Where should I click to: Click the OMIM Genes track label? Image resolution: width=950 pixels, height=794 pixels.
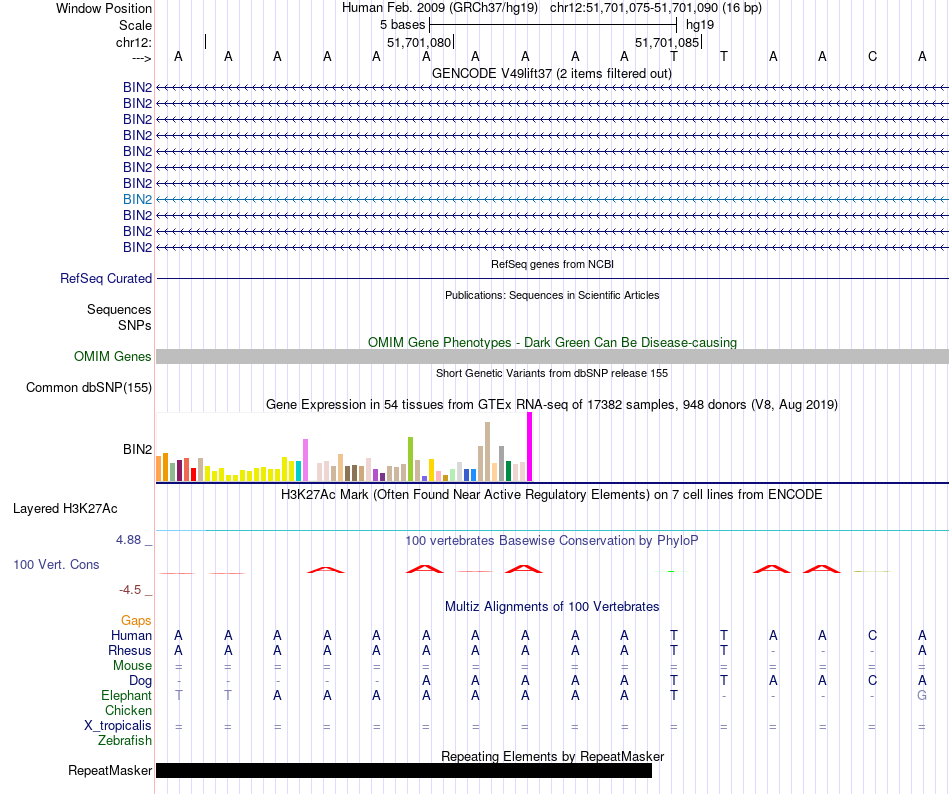point(113,356)
